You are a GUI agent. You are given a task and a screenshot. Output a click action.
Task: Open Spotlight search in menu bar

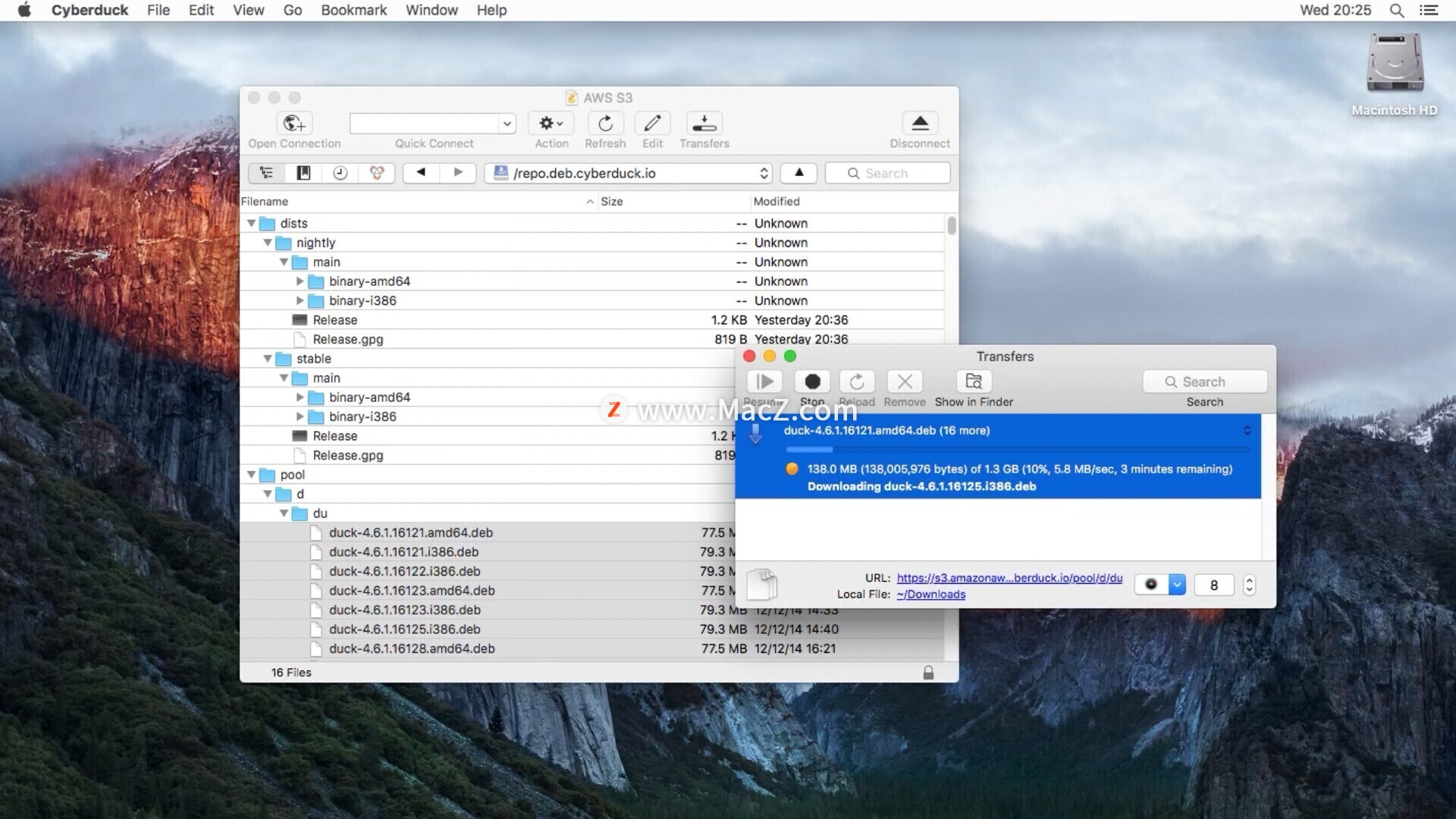1396,11
